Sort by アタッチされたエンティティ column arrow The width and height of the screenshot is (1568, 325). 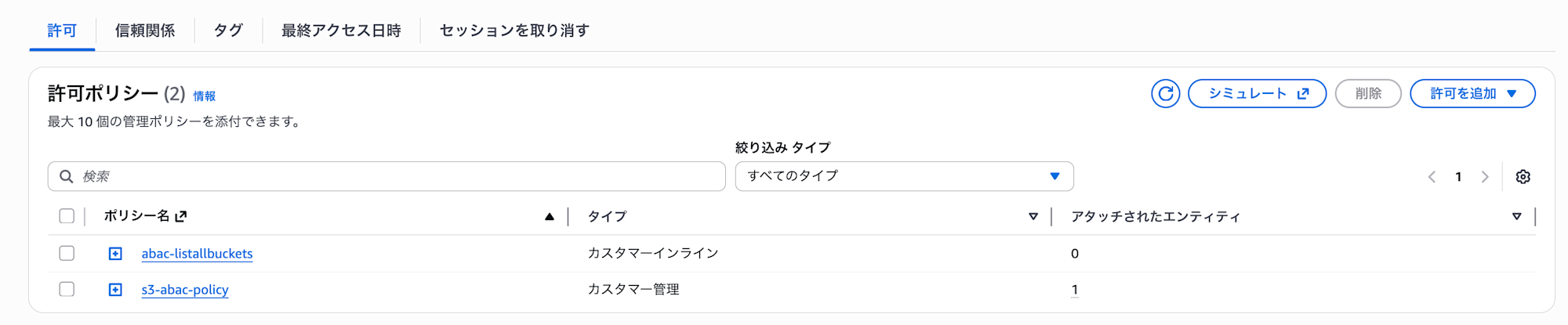(x=1516, y=217)
